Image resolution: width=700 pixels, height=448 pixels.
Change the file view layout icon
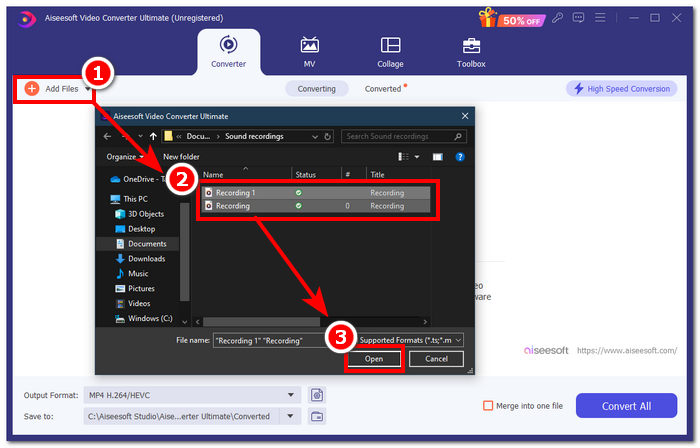403,157
